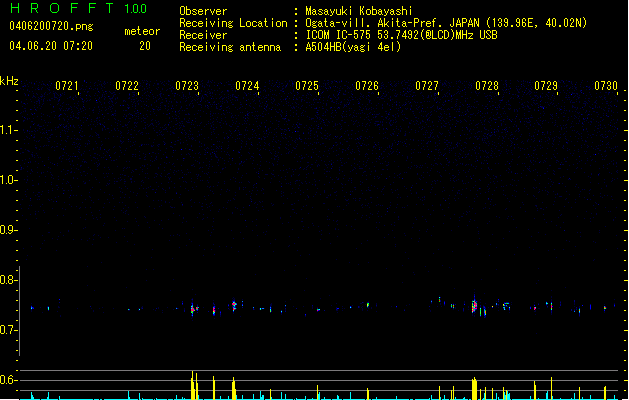Click the 0728 time marker
The width and height of the screenshot is (629, 400).
[487, 86]
